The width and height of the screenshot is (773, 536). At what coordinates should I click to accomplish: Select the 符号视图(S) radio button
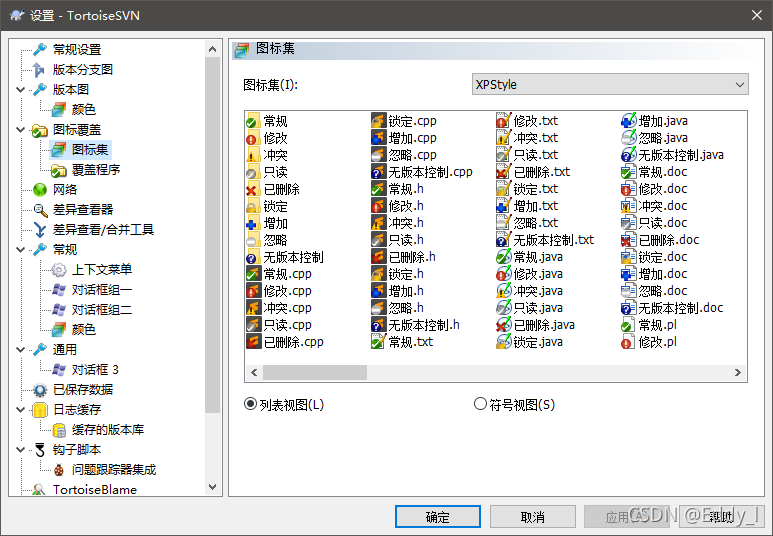point(480,404)
